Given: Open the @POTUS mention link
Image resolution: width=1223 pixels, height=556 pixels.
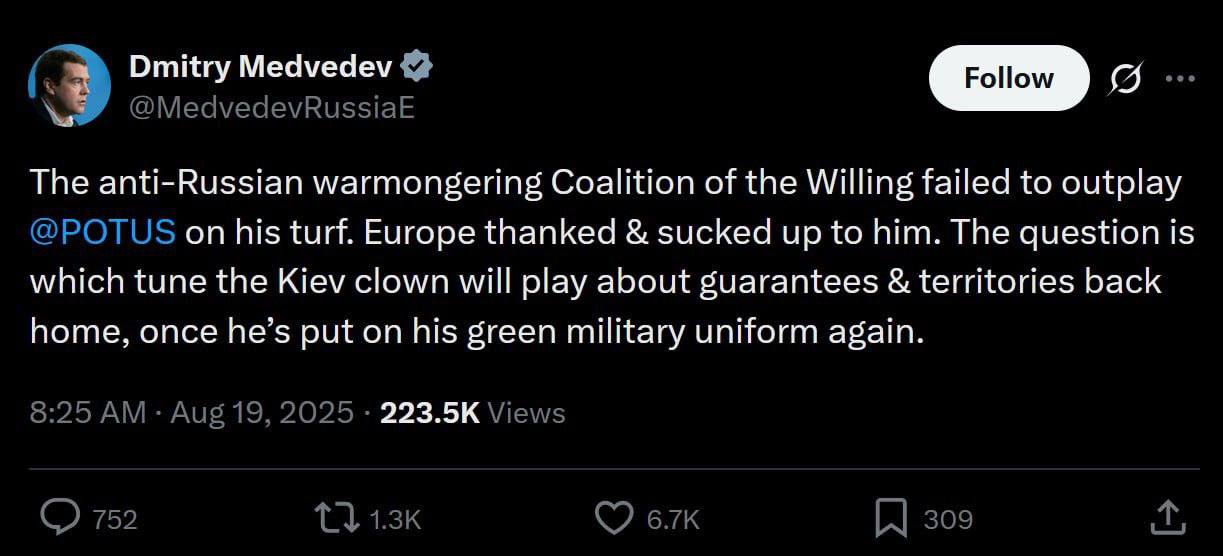Looking at the screenshot, I should (x=103, y=233).
